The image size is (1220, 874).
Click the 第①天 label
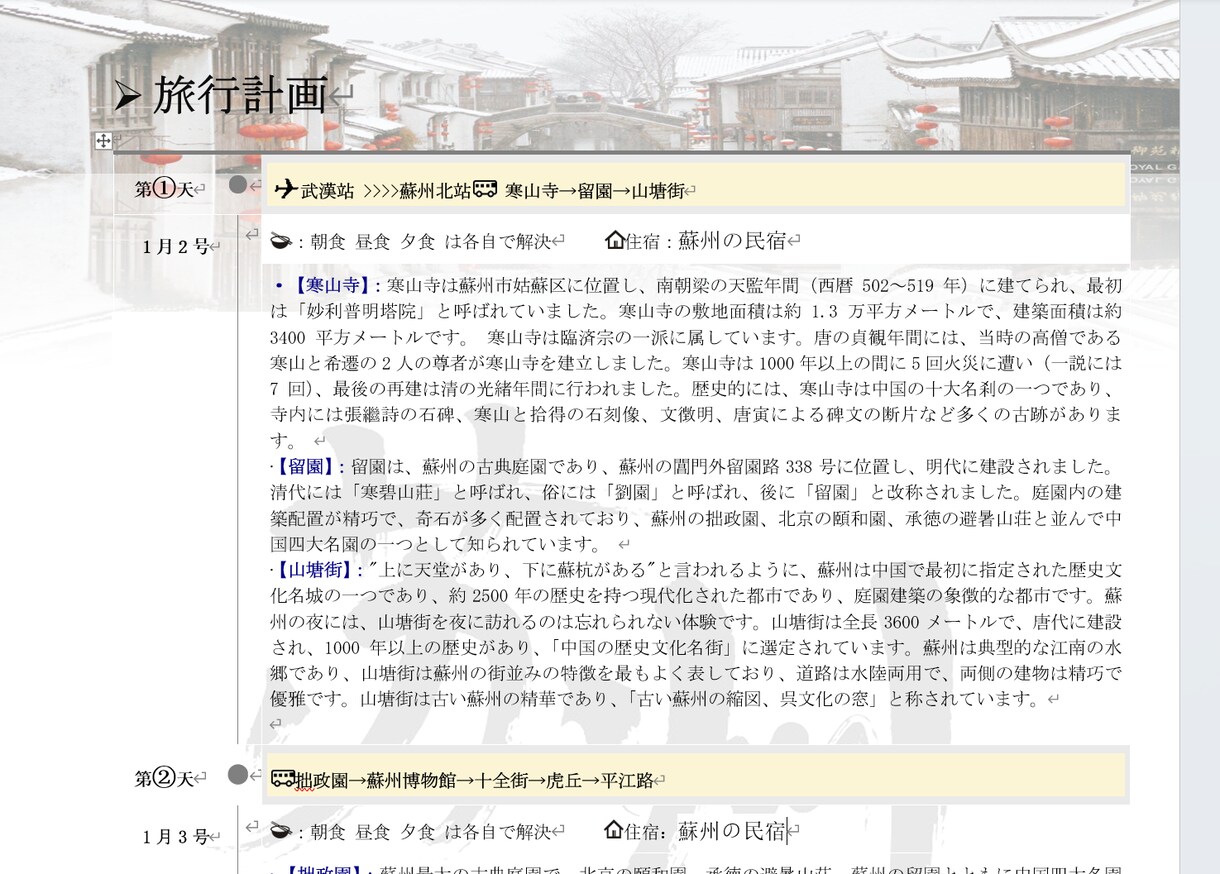164,189
